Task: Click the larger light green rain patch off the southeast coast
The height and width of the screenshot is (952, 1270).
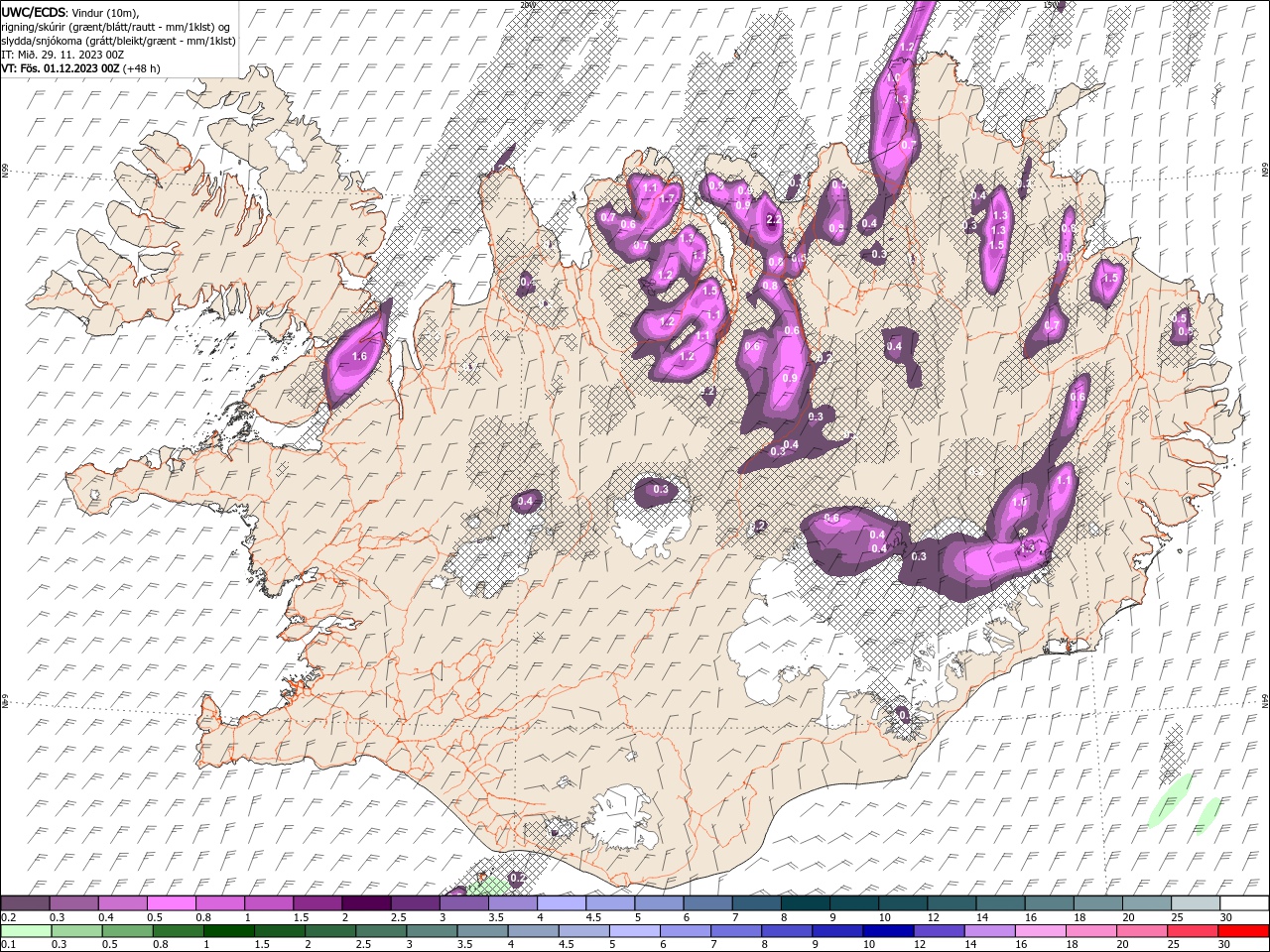Action: (1171, 801)
